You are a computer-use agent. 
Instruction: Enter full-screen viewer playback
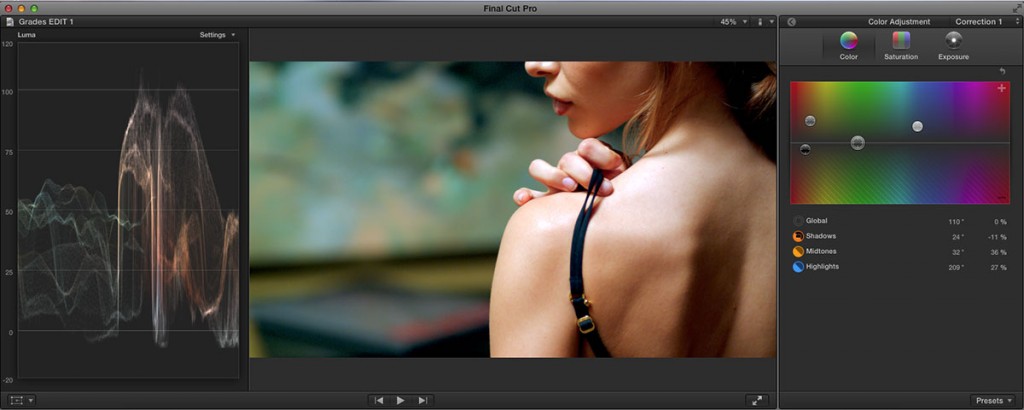pos(756,400)
